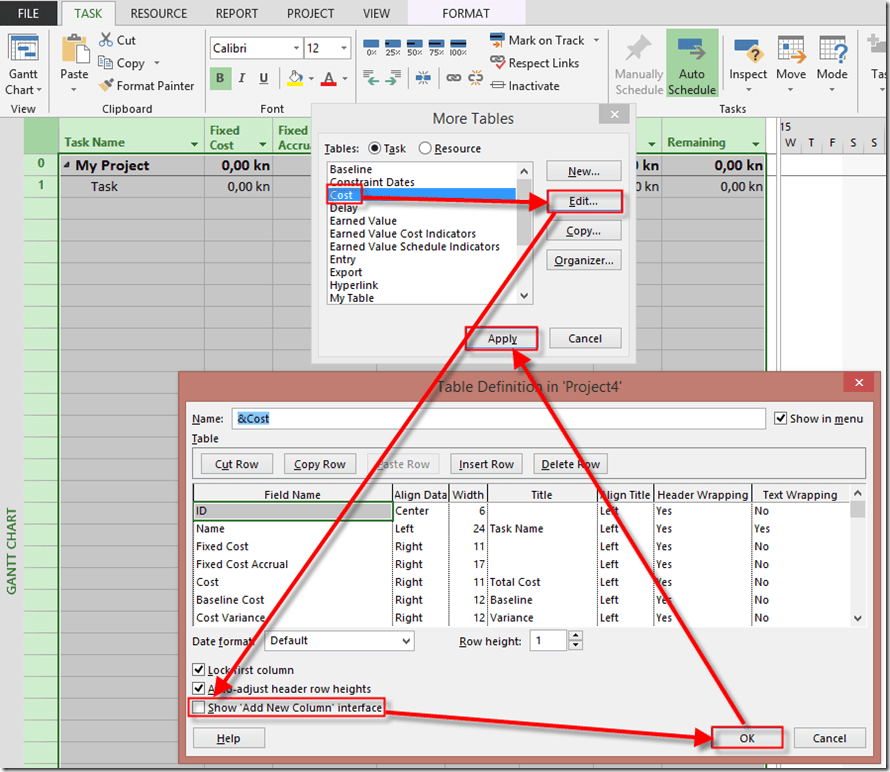This screenshot has width=890, height=772.
Task: Select the Resource radio button
Action: [x=425, y=148]
